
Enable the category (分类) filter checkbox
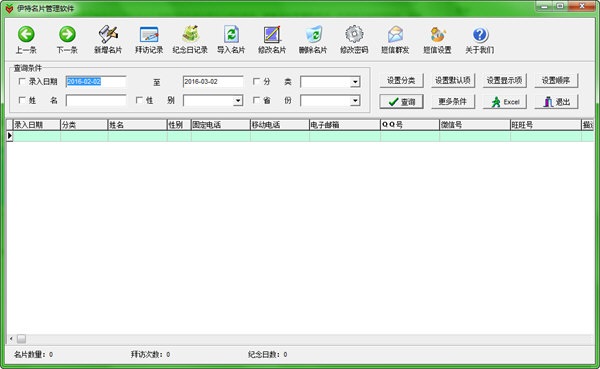click(x=256, y=81)
